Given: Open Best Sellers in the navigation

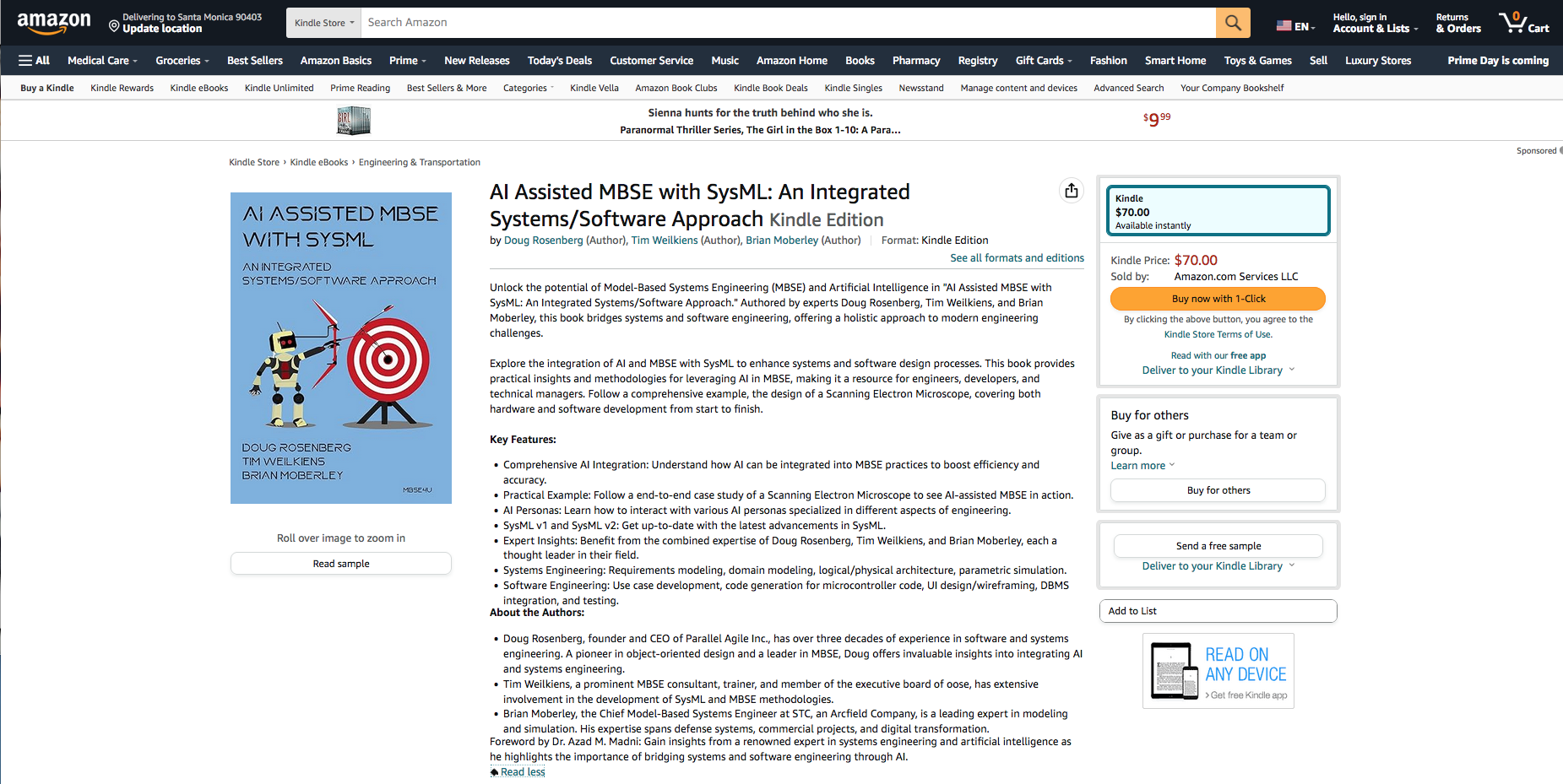Looking at the screenshot, I should [255, 61].
